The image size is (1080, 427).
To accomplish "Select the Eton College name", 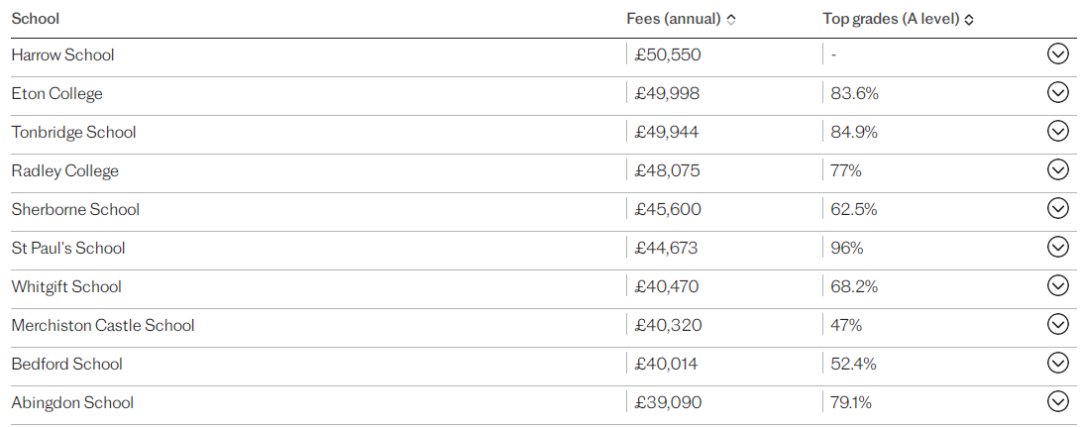I will (x=57, y=94).
